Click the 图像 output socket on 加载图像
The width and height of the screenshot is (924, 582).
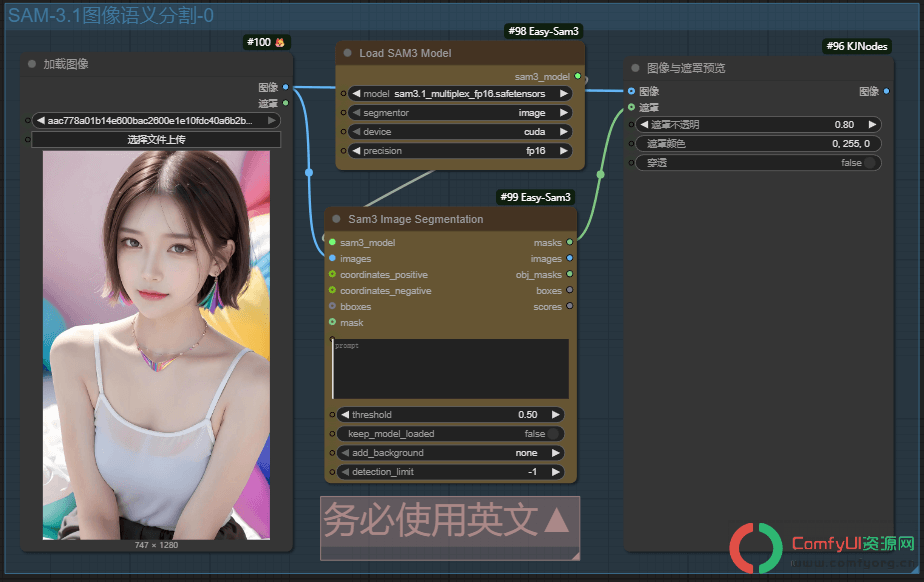click(286, 87)
